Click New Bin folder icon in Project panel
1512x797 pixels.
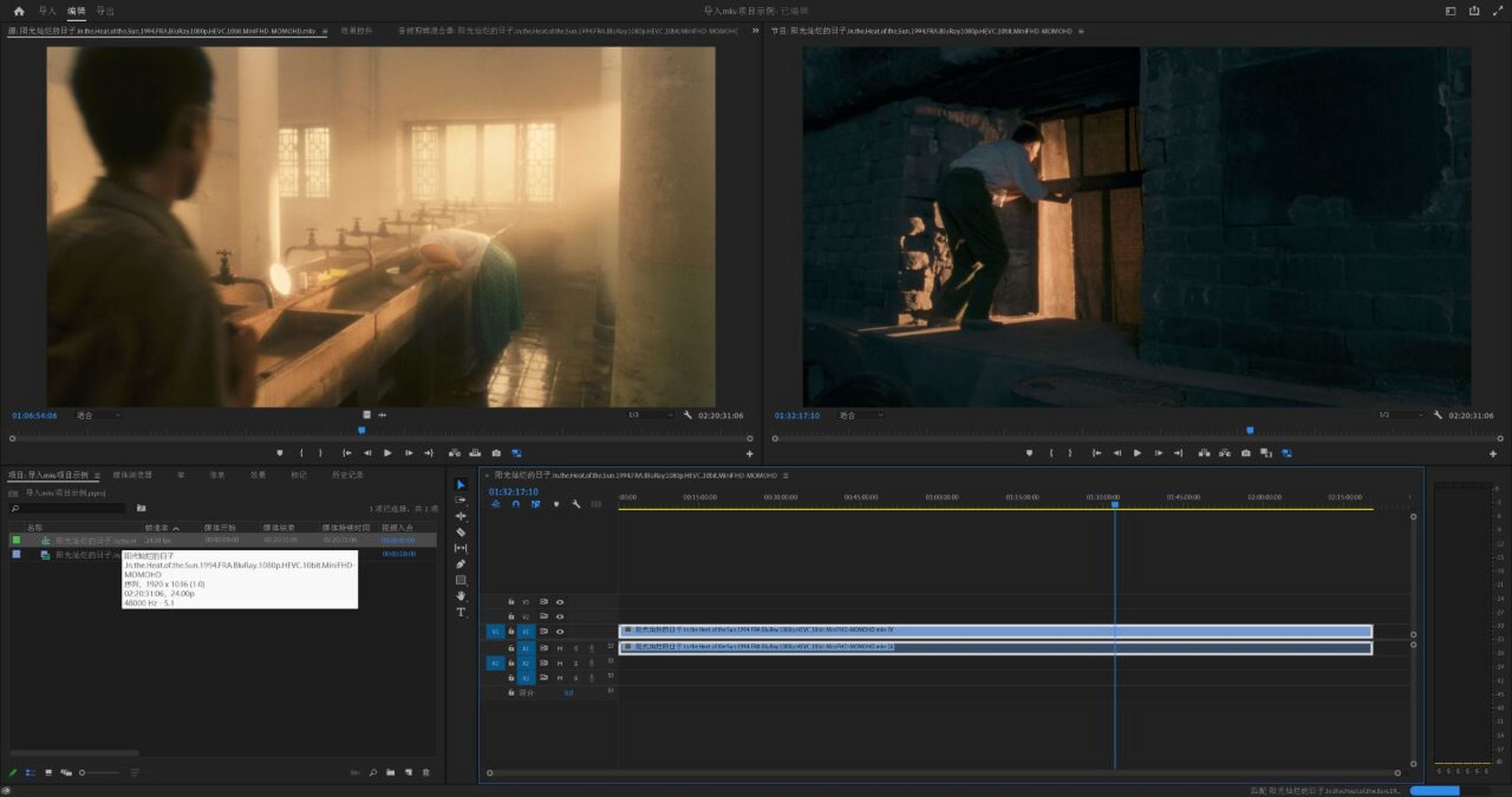coord(391,772)
